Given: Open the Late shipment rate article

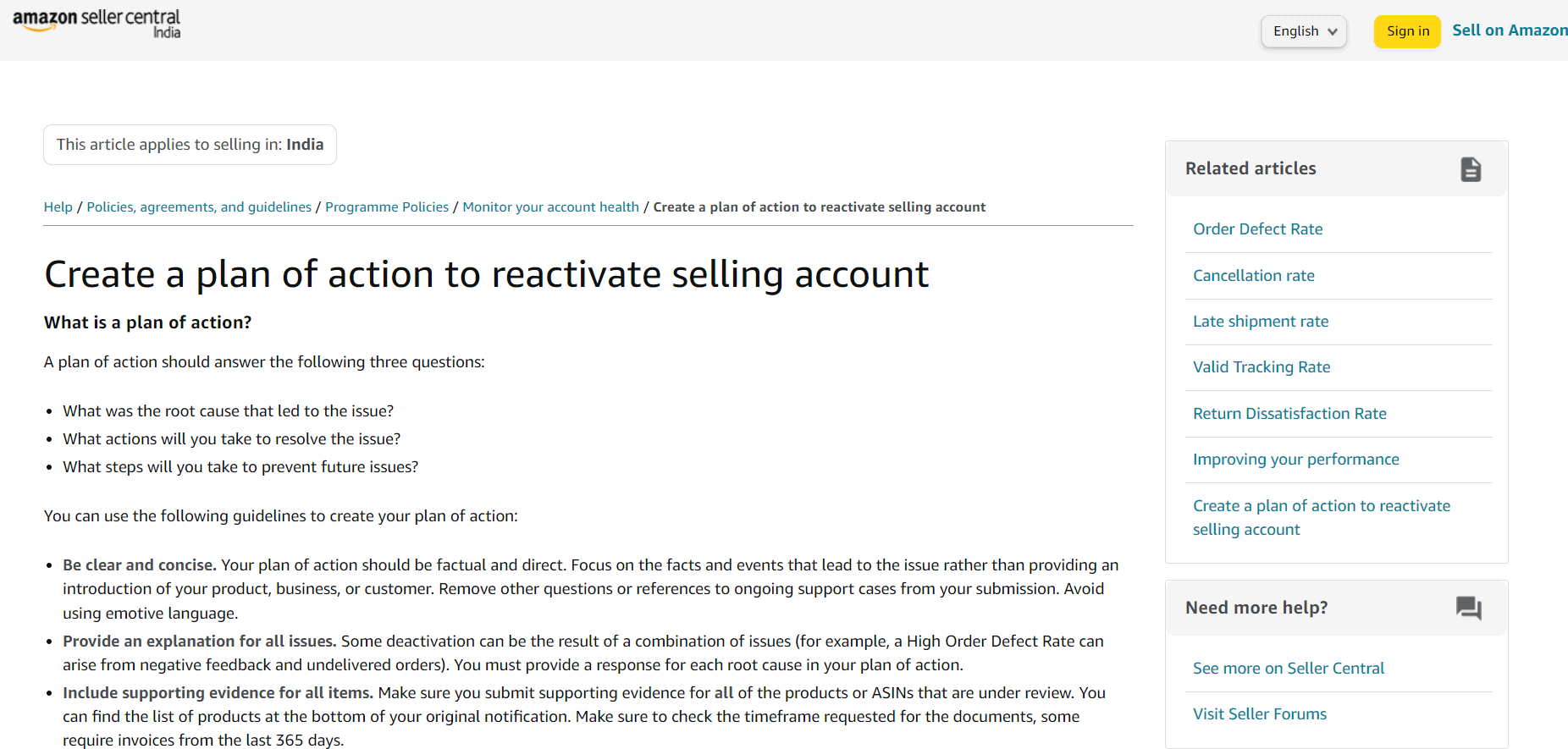Looking at the screenshot, I should (x=1261, y=322).
